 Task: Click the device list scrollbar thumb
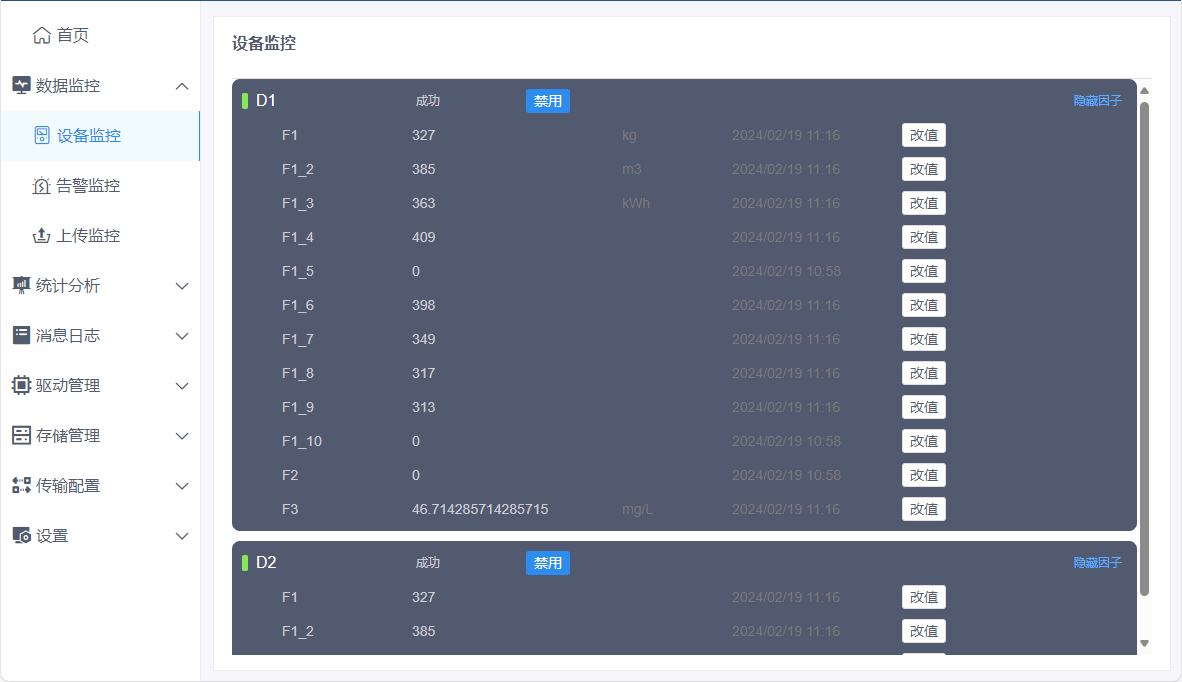[1144, 348]
